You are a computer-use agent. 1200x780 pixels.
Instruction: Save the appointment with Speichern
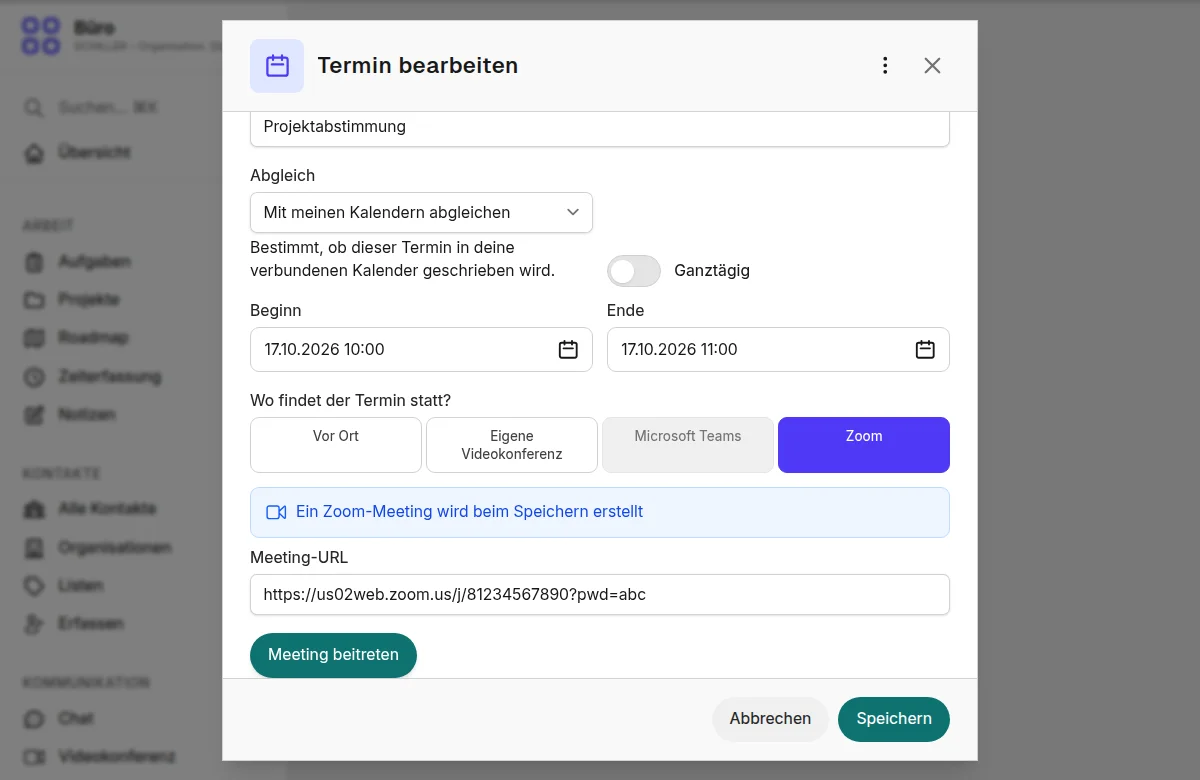click(894, 719)
